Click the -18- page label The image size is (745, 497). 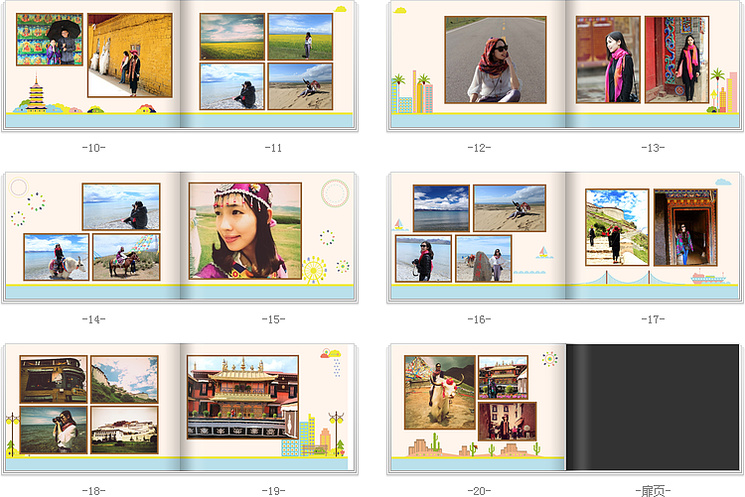coord(94,490)
